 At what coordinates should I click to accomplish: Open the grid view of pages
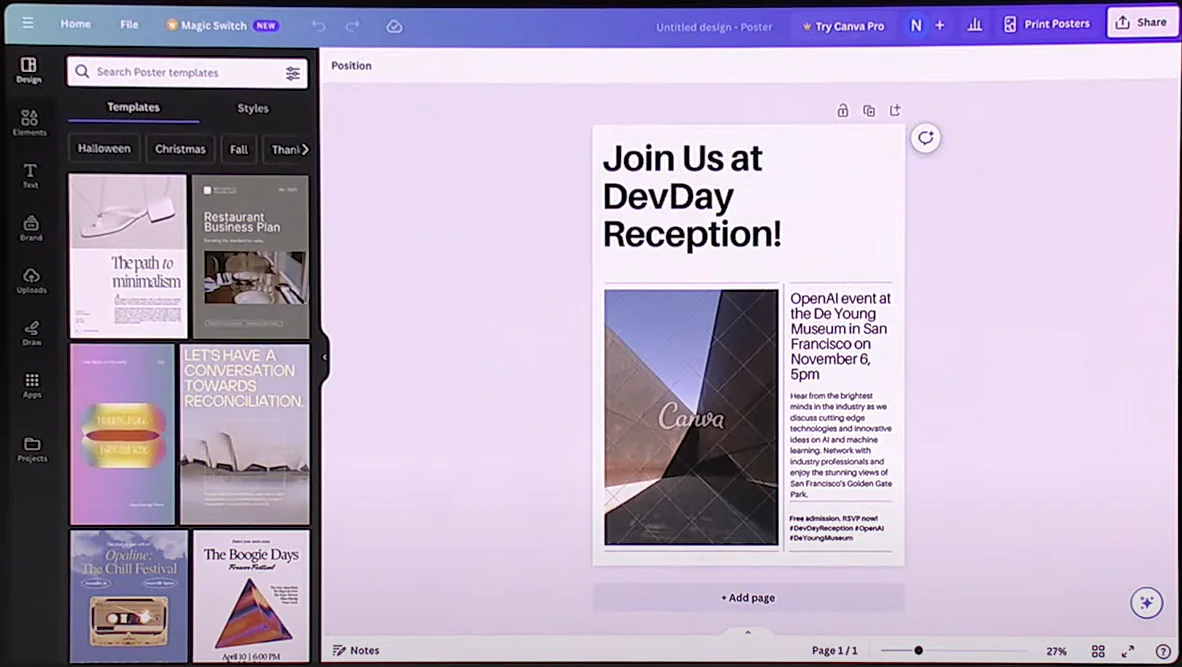click(x=1098, y=651)
